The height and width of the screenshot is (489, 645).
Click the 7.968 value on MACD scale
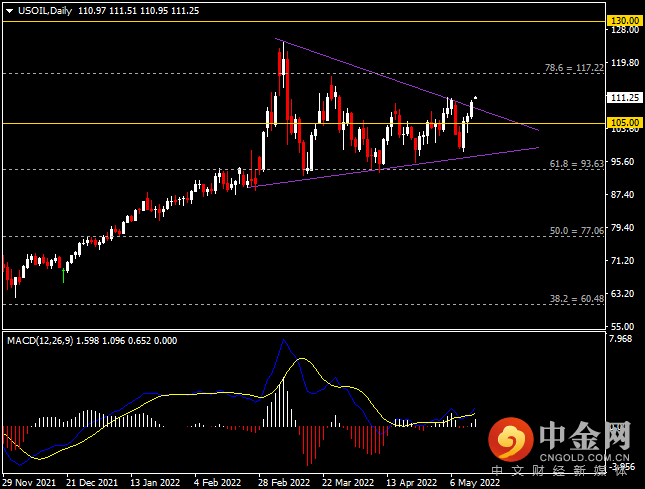[623, 341]
